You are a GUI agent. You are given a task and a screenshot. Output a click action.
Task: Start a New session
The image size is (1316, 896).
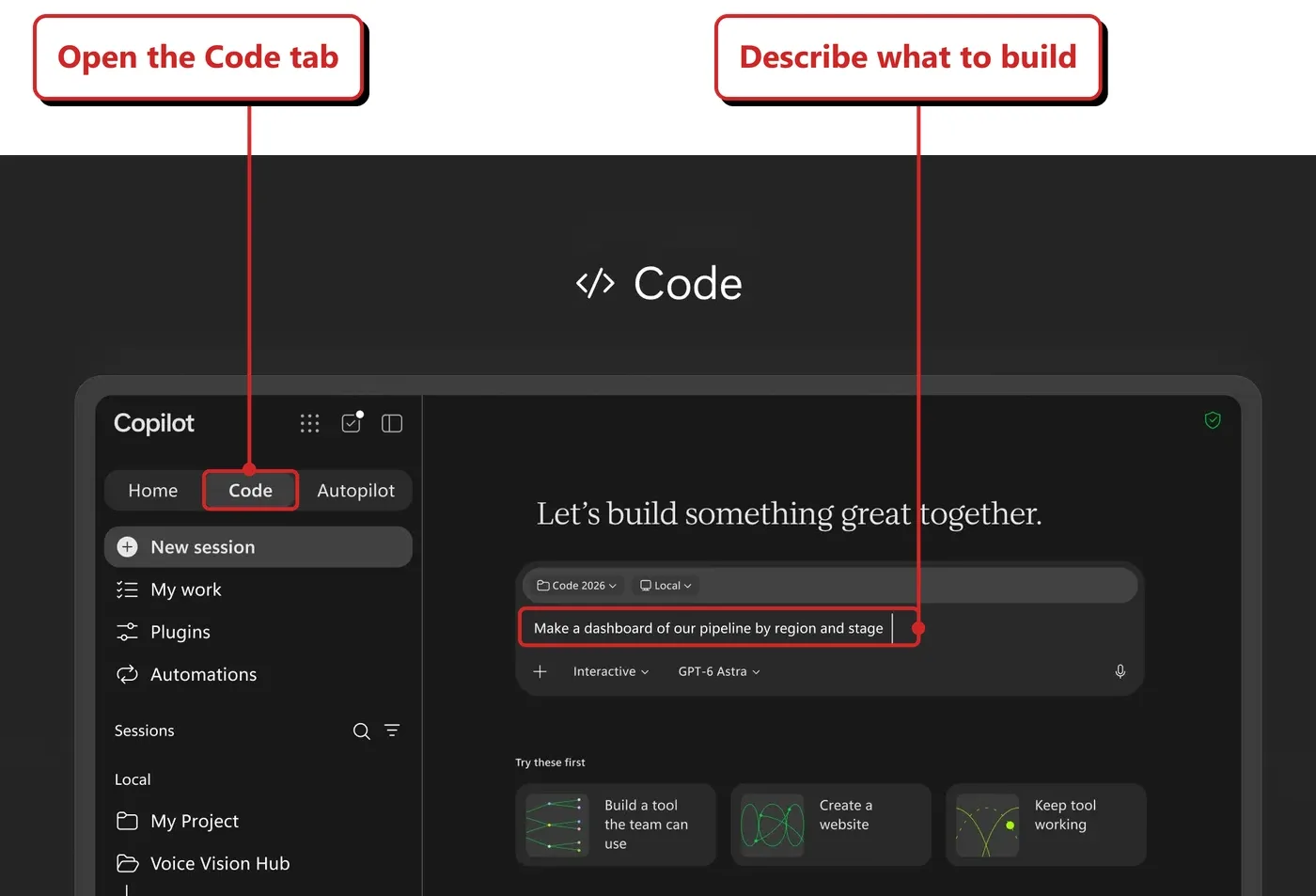(x=258, y=547)
